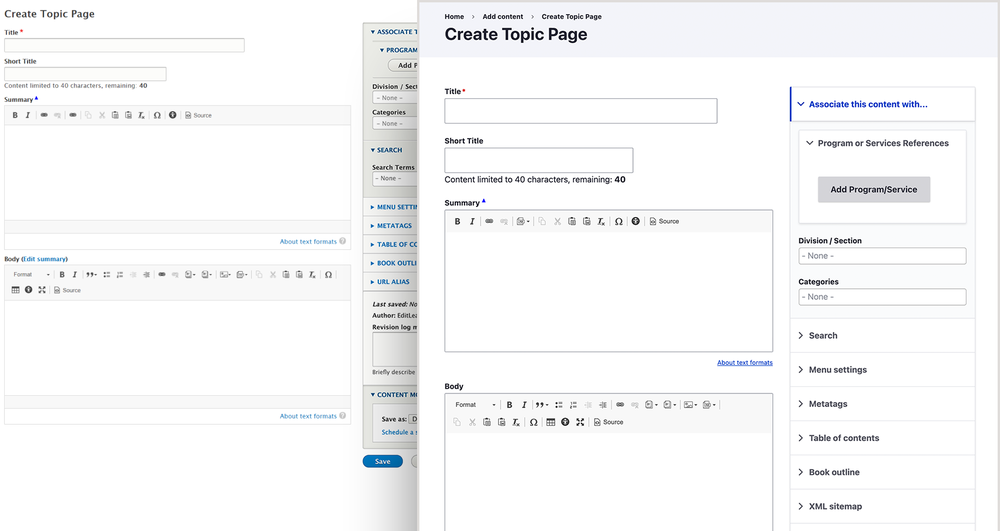1000x531 pixels.
Task: Insert numbered list in left form Body
Action: (x=120, y=275)
